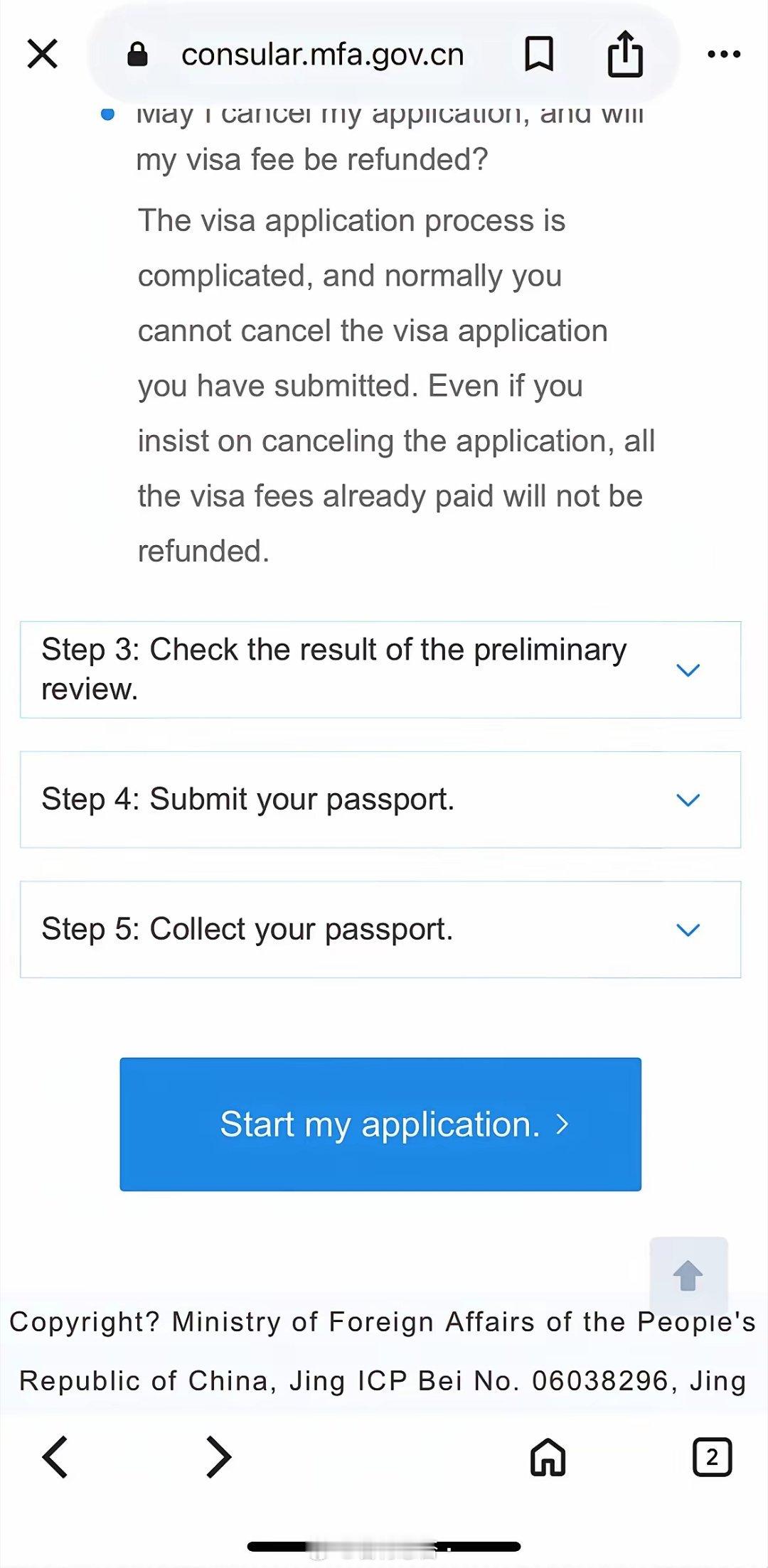Viewport: 768px width, 1568px height.
Task: Close the browser page with X icon
Action: point(42,54)
